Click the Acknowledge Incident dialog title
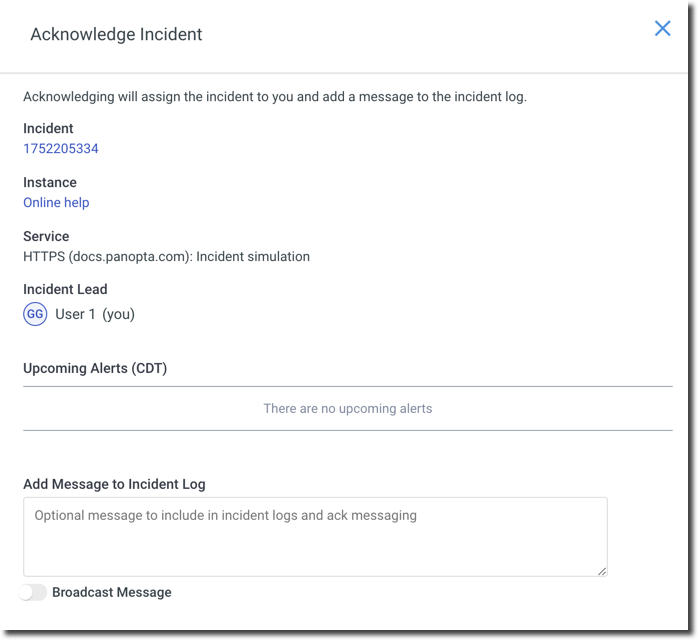This screenshot has height=640, width=698. 116,34
